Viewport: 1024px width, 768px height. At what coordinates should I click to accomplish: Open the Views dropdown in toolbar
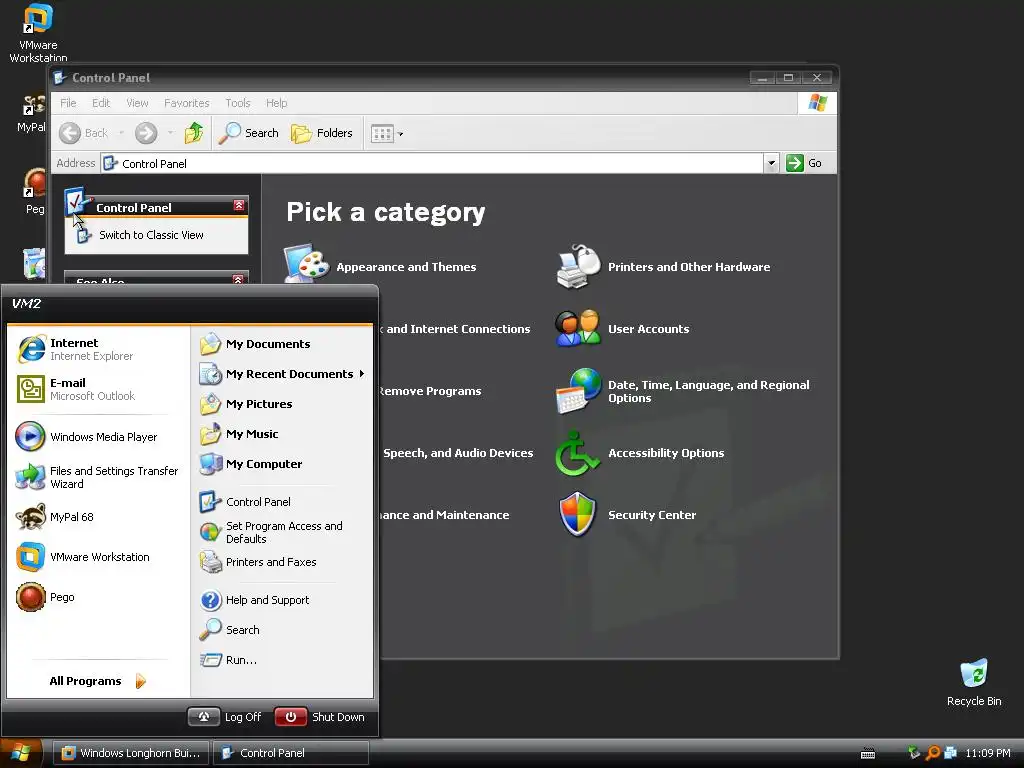pyautogui.click(x=387, y=134)
